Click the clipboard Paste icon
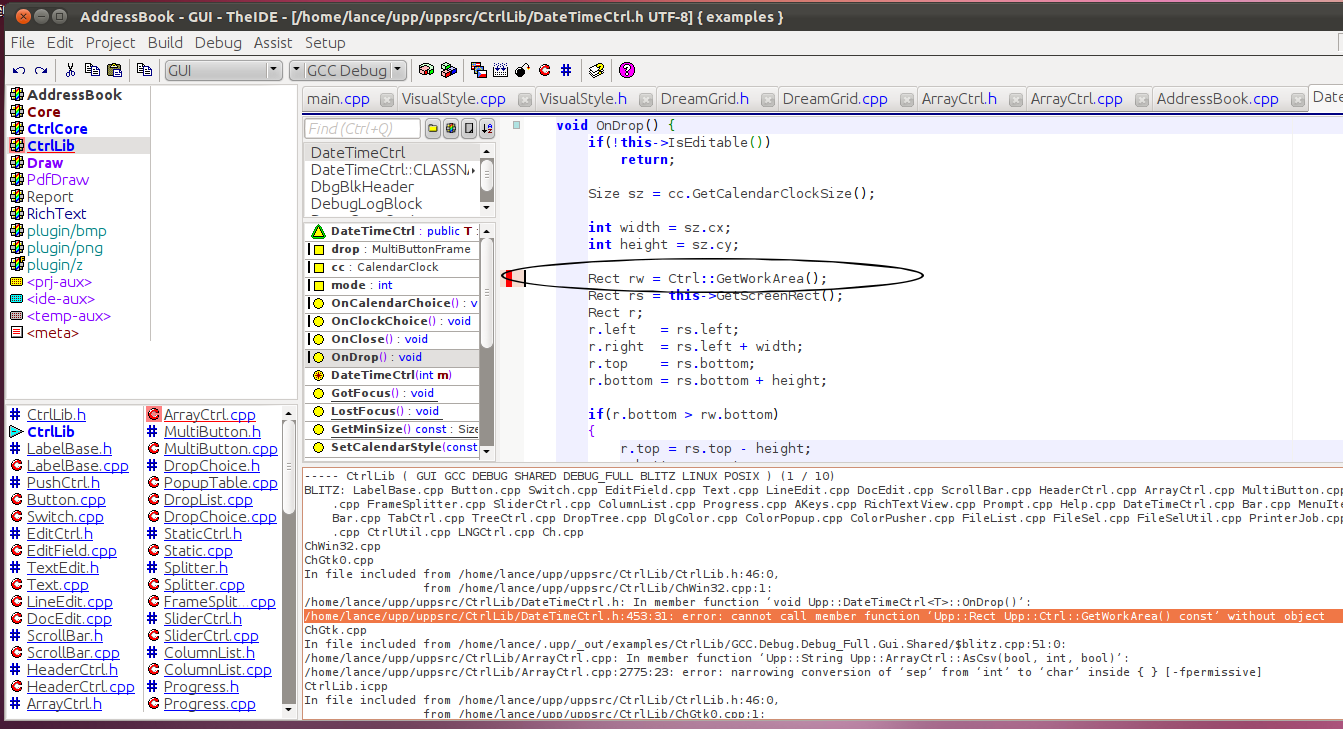1343x729 pixels. 114,70
